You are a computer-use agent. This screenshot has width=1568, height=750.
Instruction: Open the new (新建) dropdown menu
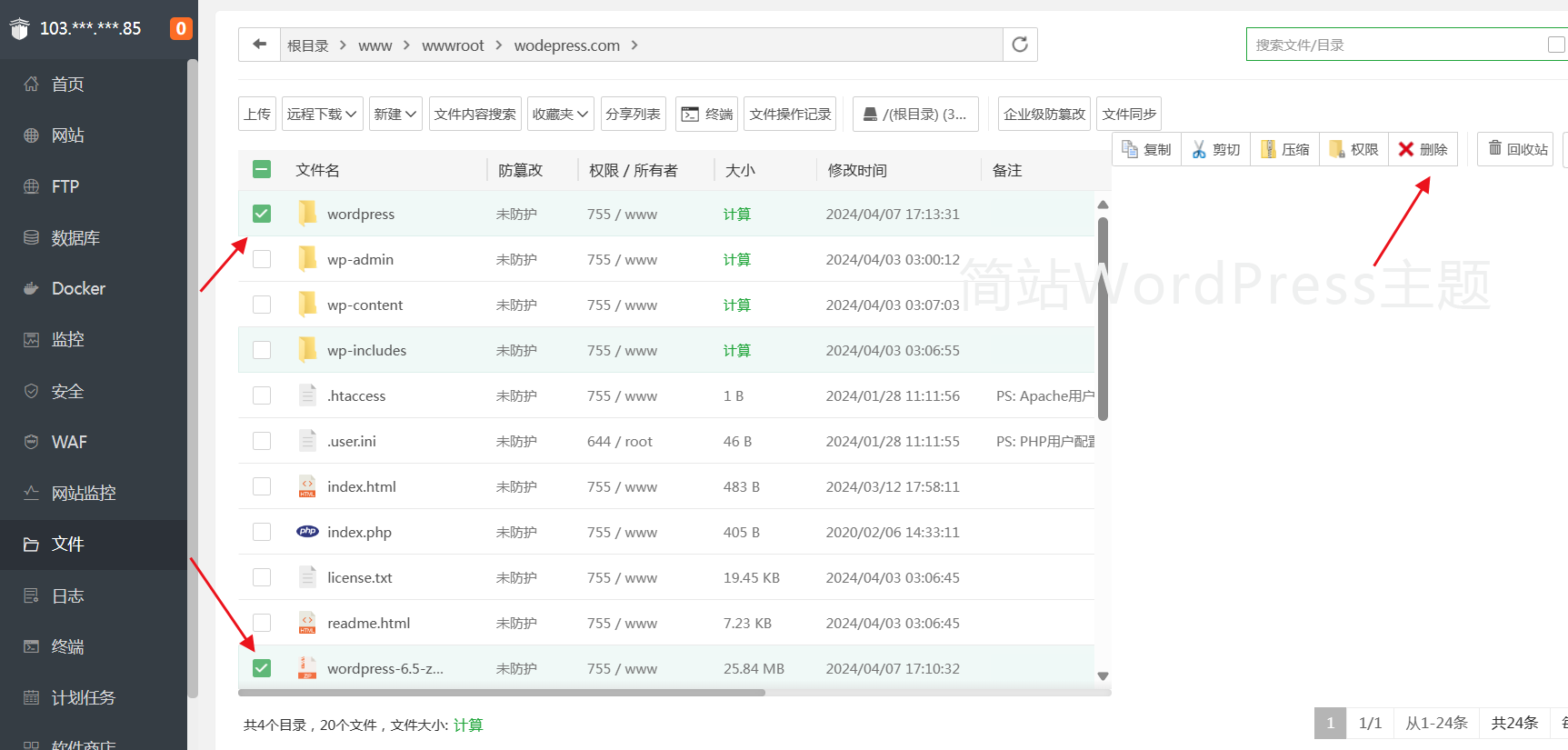coord(395,114)
